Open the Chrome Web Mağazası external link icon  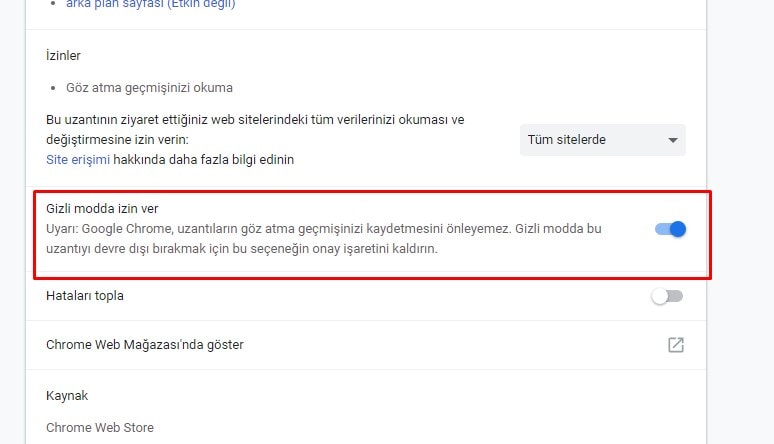point(676,345)
